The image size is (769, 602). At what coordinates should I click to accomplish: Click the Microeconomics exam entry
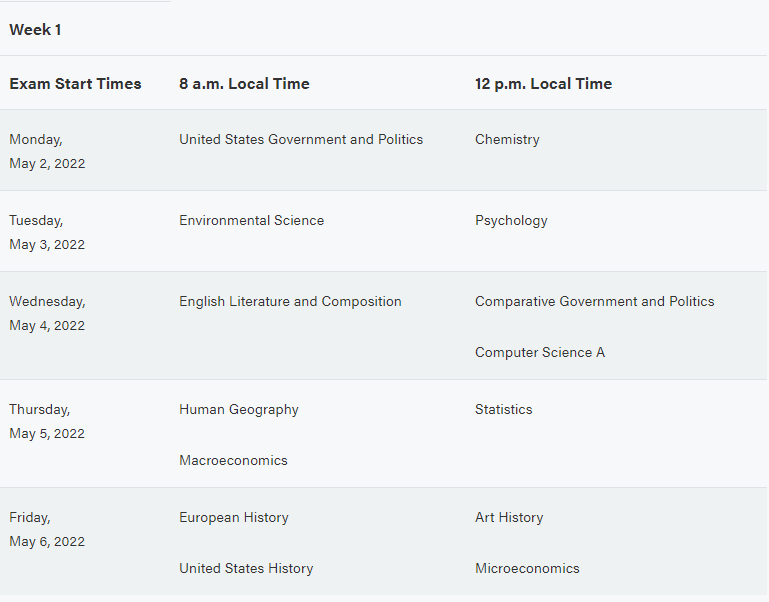click(x=527, y=568)
